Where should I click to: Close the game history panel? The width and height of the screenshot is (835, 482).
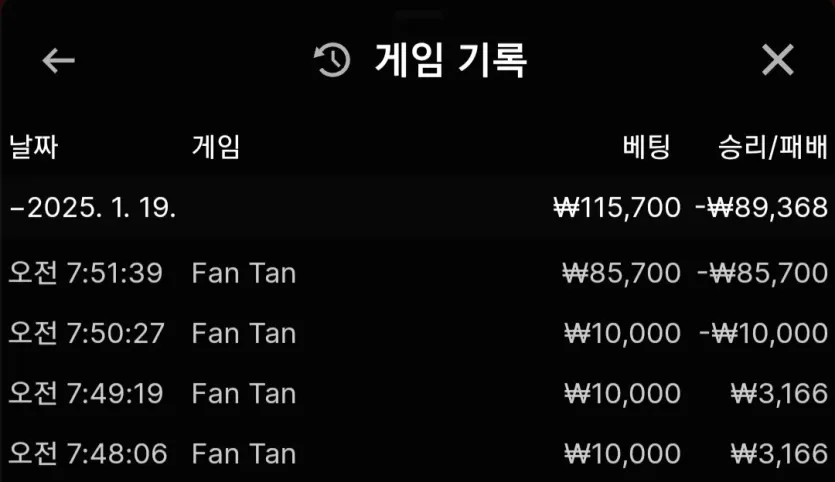tap(777, 60)
